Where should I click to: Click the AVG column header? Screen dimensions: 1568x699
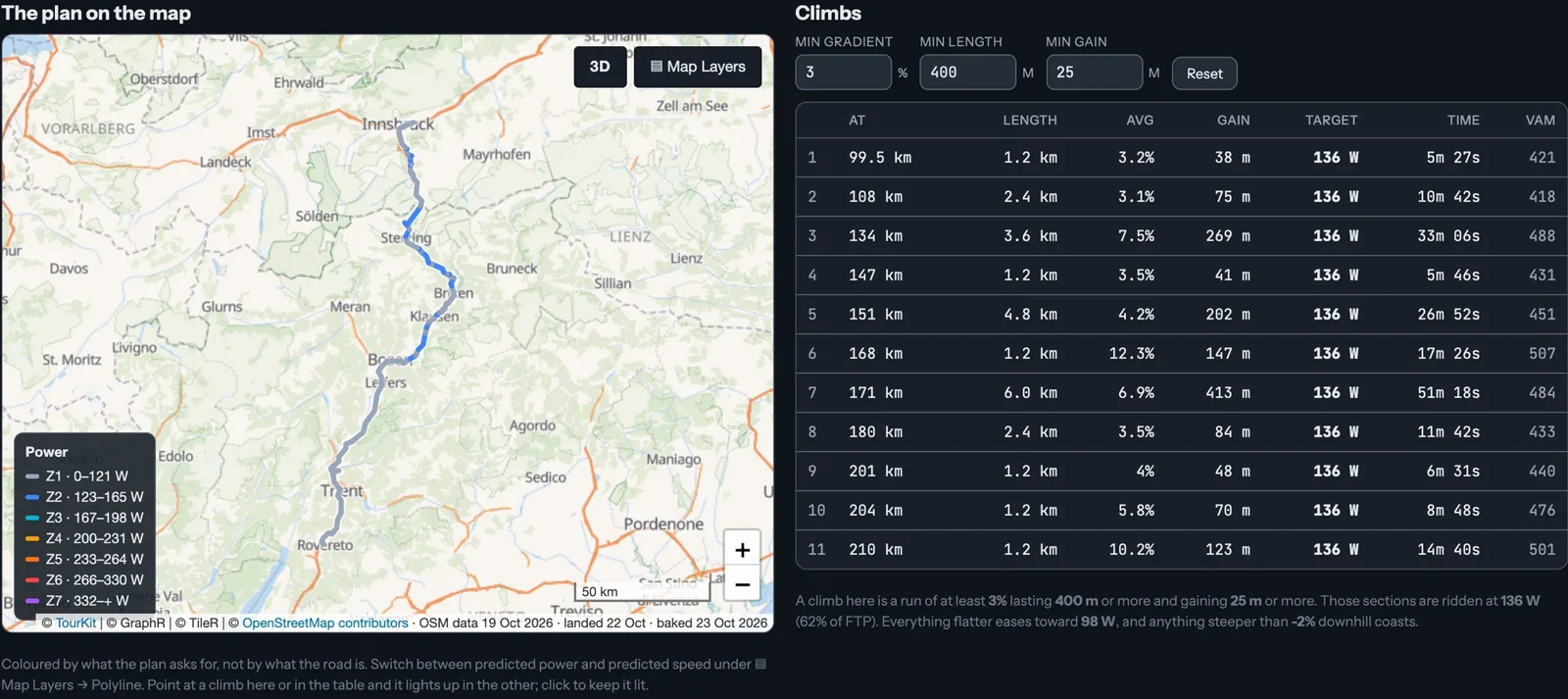[x=1140, y=120]
